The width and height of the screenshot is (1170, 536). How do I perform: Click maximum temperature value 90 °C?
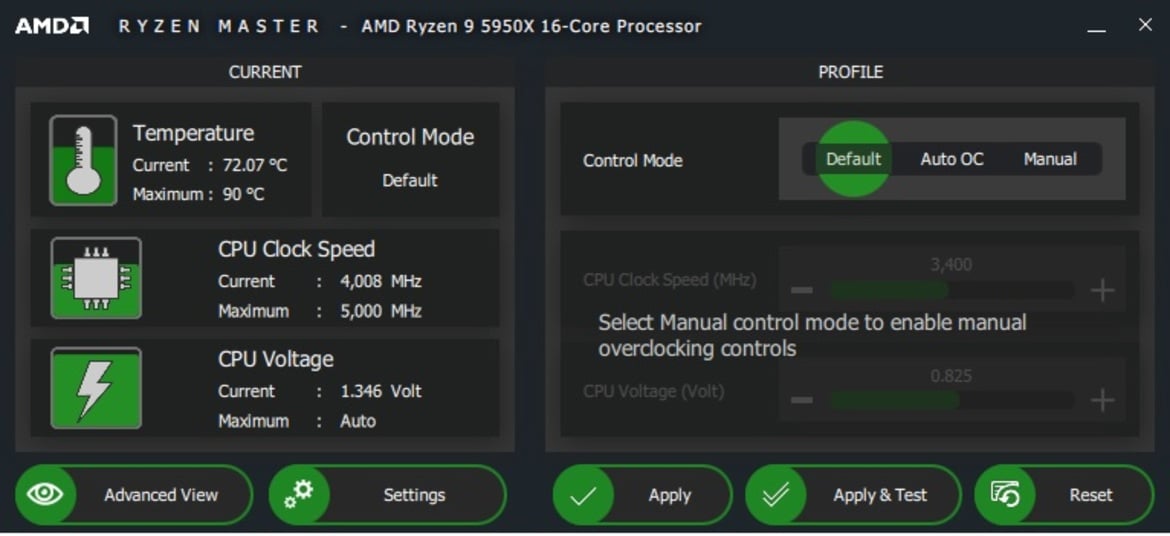coord(243,195)
